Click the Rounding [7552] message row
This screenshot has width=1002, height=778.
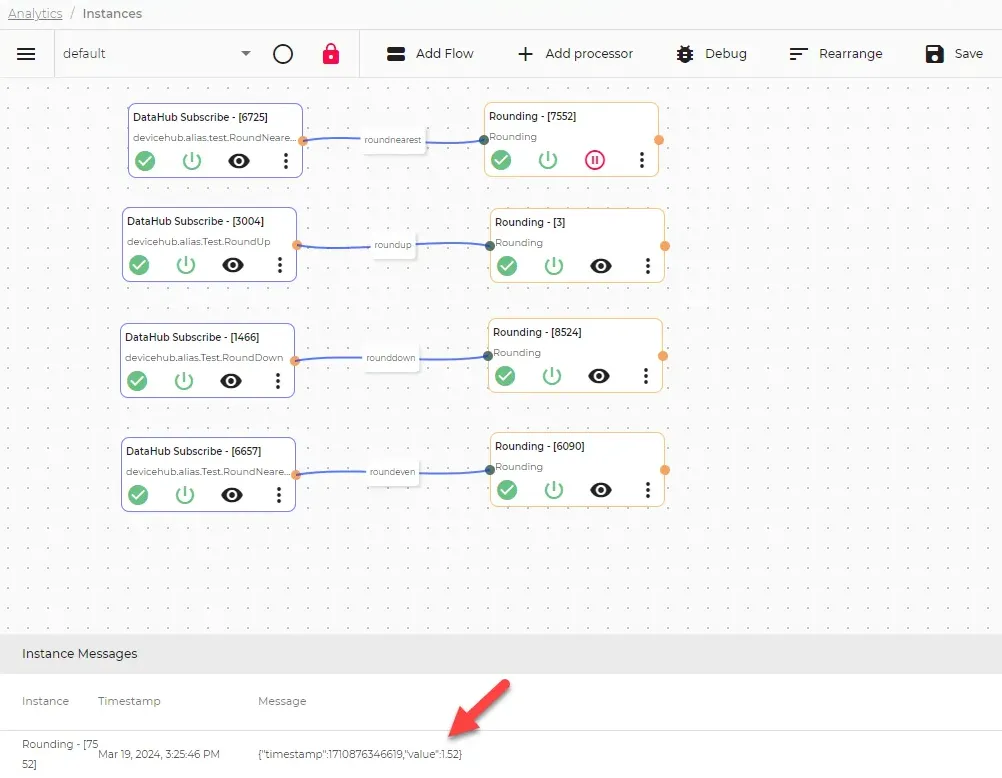click(x=501, y=754)
